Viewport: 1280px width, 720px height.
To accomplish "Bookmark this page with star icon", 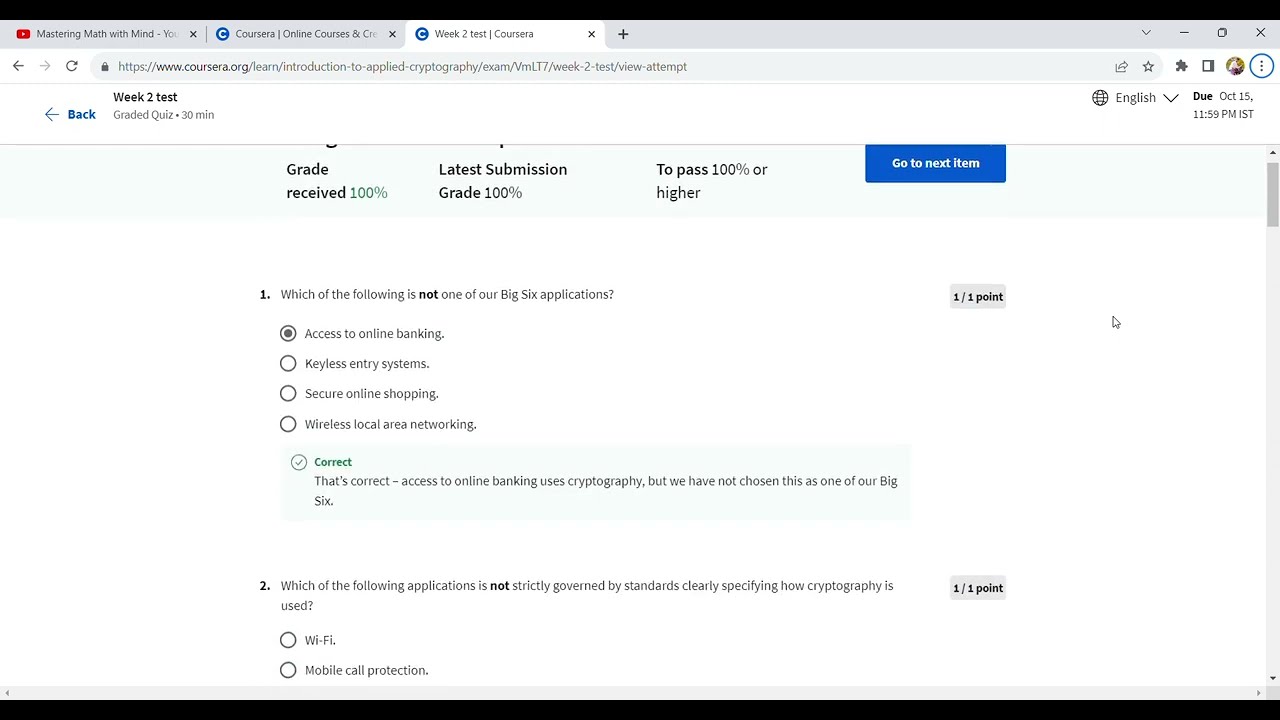I will pyautogui.click(x=1148, y=66).
